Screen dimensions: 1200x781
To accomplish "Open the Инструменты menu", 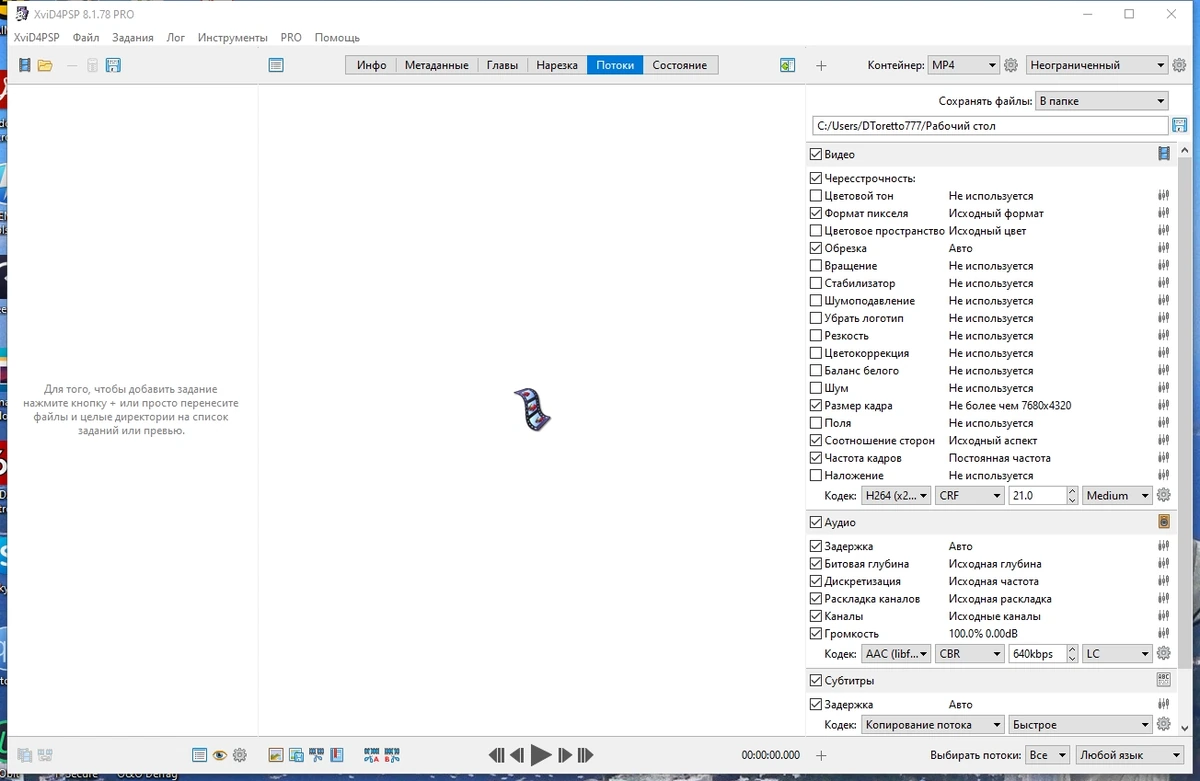I will click(x=233, y=37).
